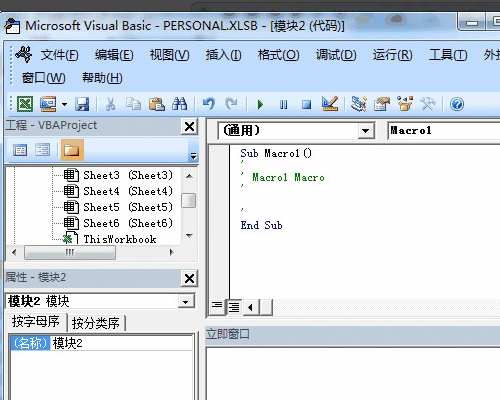Expand project toolbar overflow chevron
Image resolution: width=500 pixels, height=400 pixels.
193,155
